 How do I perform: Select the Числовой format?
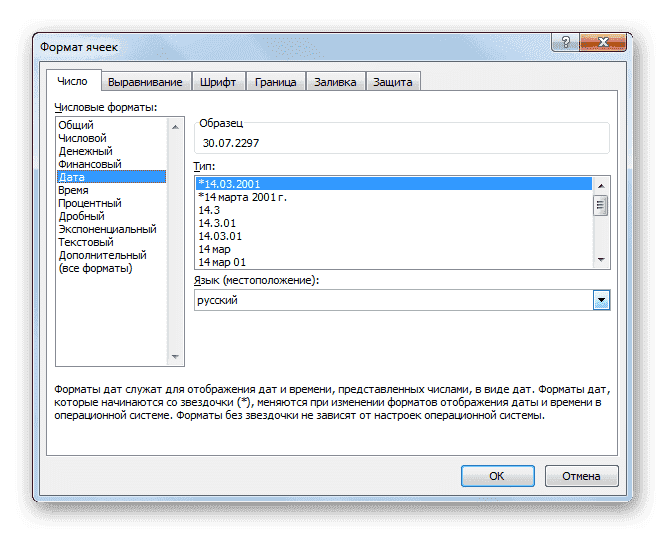click(x=111, y=138)
